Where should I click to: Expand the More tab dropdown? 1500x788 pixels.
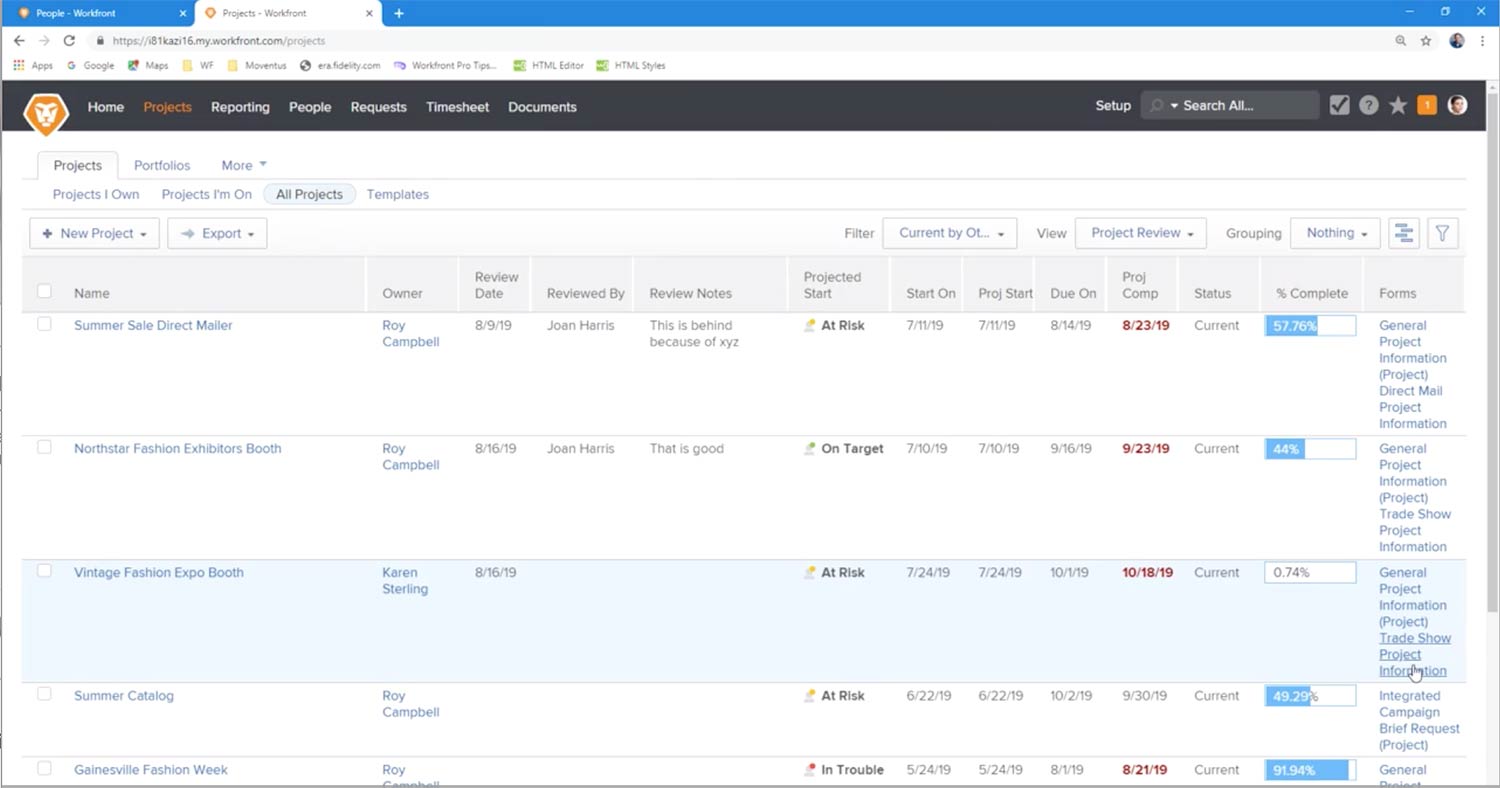244,165
